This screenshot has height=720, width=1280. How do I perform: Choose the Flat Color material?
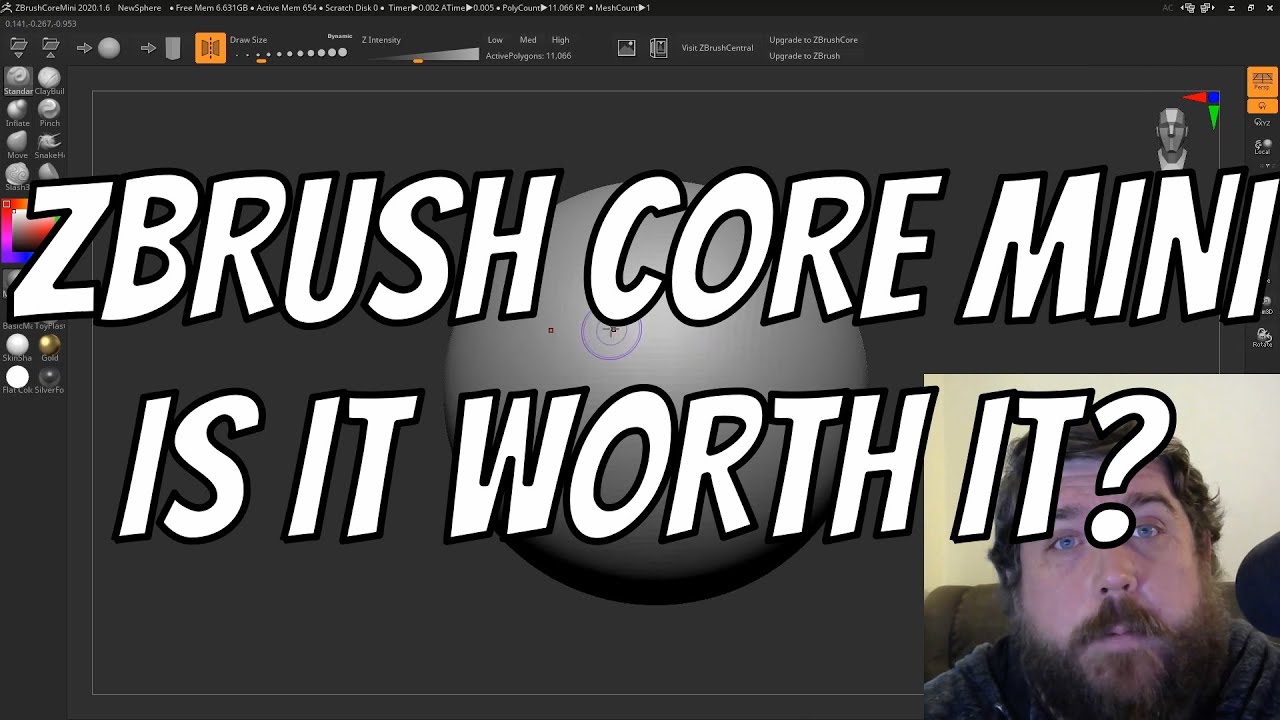point(18,379)
